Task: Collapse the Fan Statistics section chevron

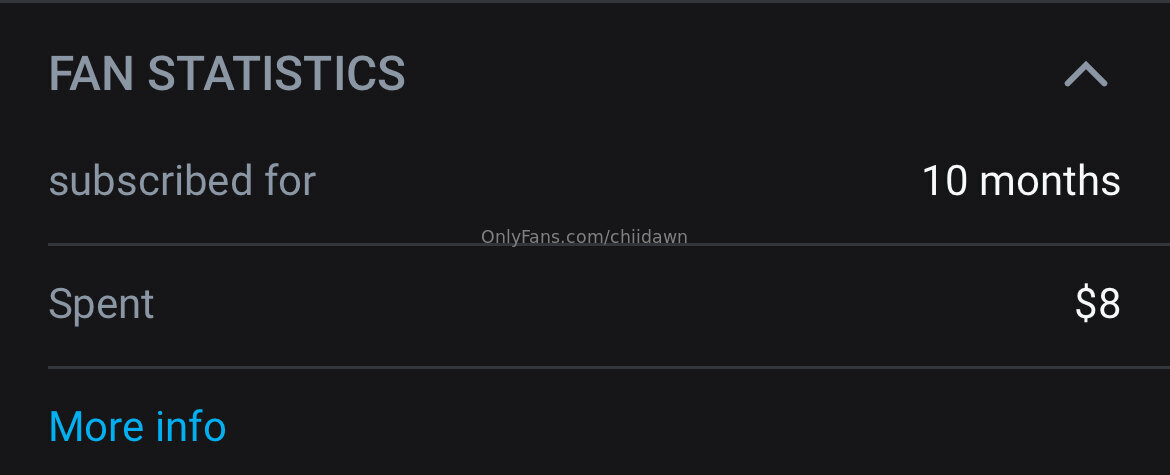Action: 1085,74
